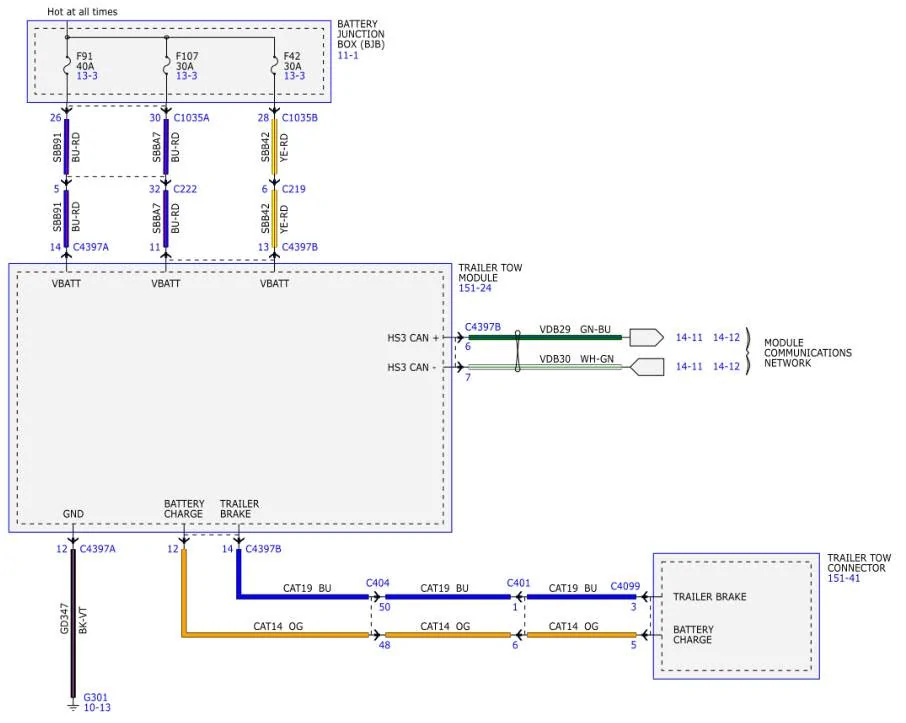Click the G301 ground symbol

[x=73, y=705]
